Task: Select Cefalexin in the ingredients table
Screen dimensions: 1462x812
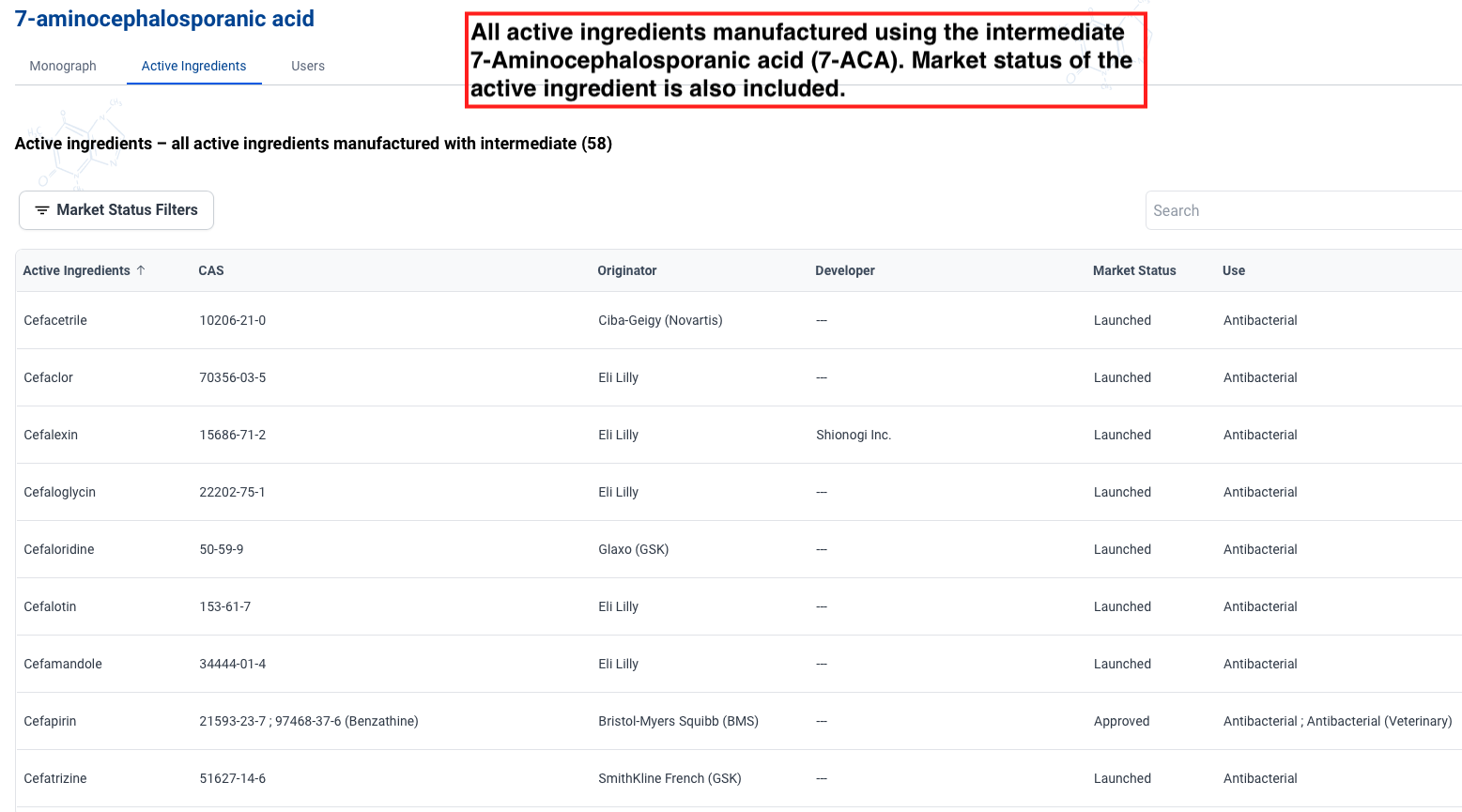Action: tap(51, 435)
